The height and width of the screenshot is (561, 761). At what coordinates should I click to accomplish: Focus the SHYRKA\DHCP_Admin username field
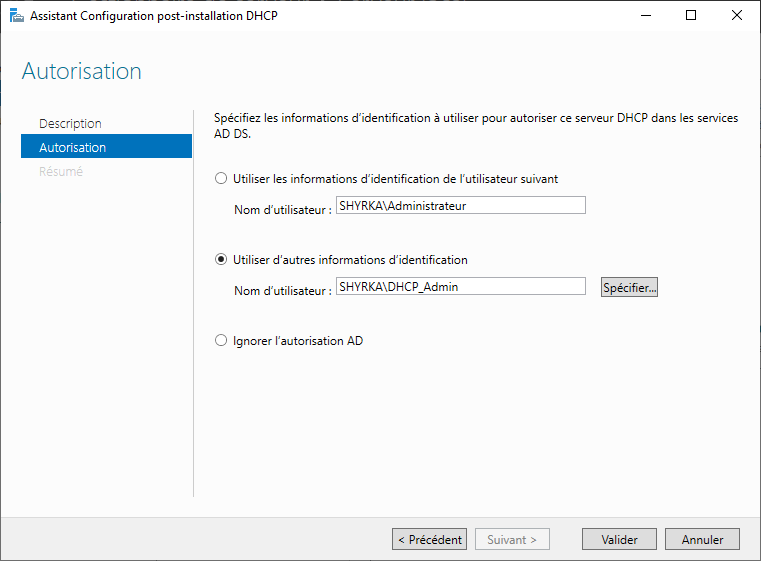(x=460, y=286)
